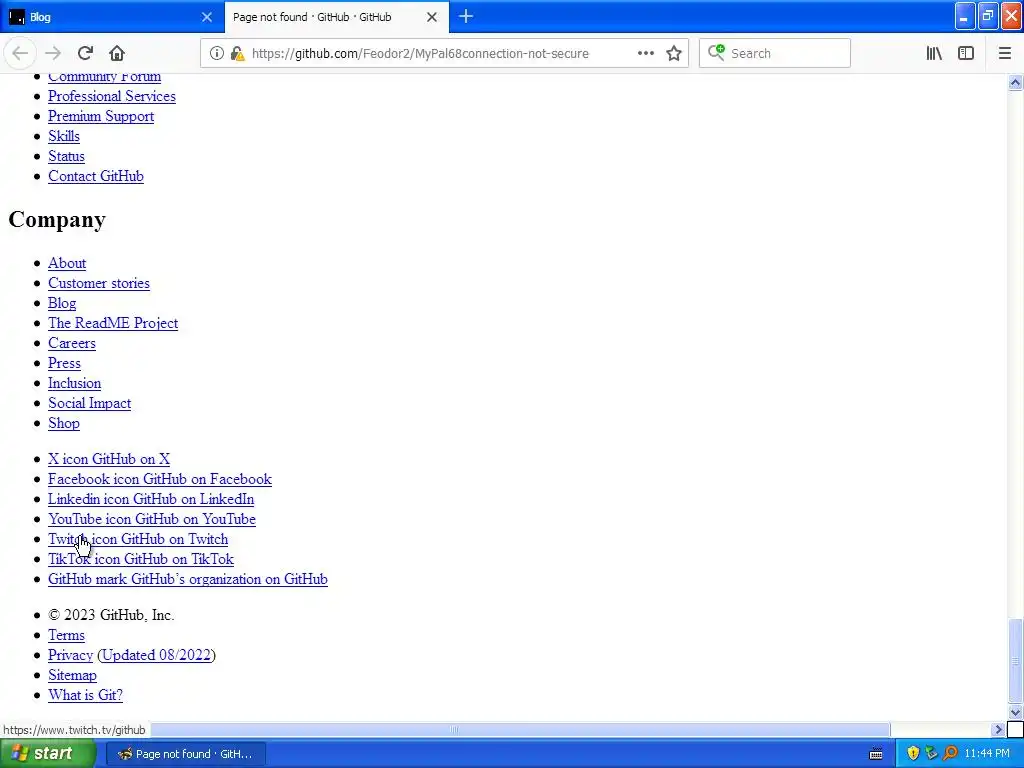Click the on-screen keyboard tray icon

[876, 754]
